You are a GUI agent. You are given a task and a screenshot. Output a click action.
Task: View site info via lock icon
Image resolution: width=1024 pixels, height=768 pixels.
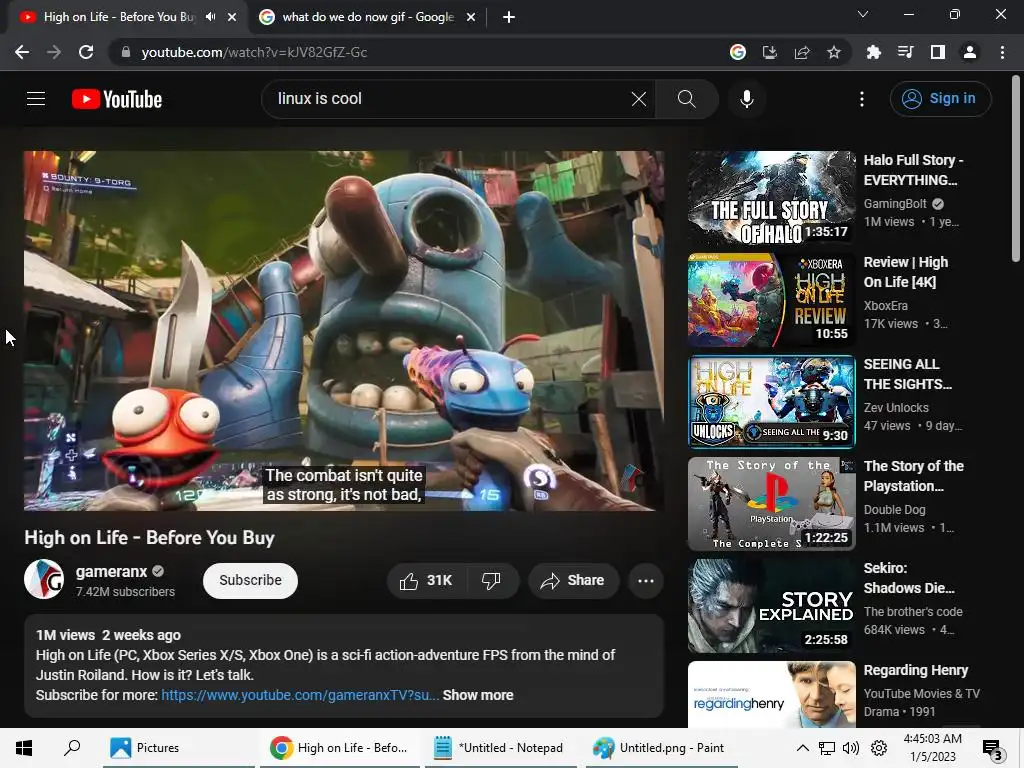click(x=126, y=52)
